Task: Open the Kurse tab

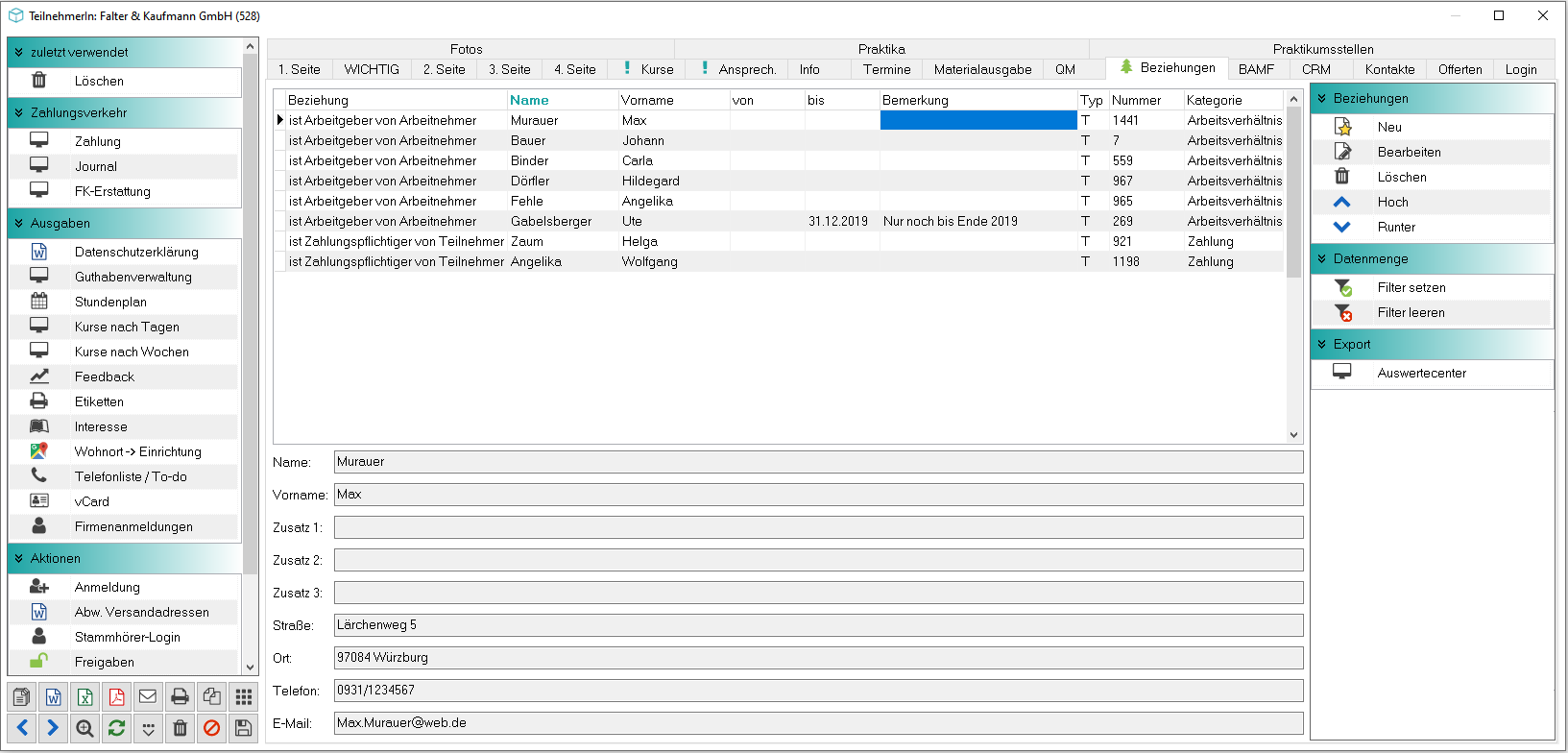Action: 648,69
